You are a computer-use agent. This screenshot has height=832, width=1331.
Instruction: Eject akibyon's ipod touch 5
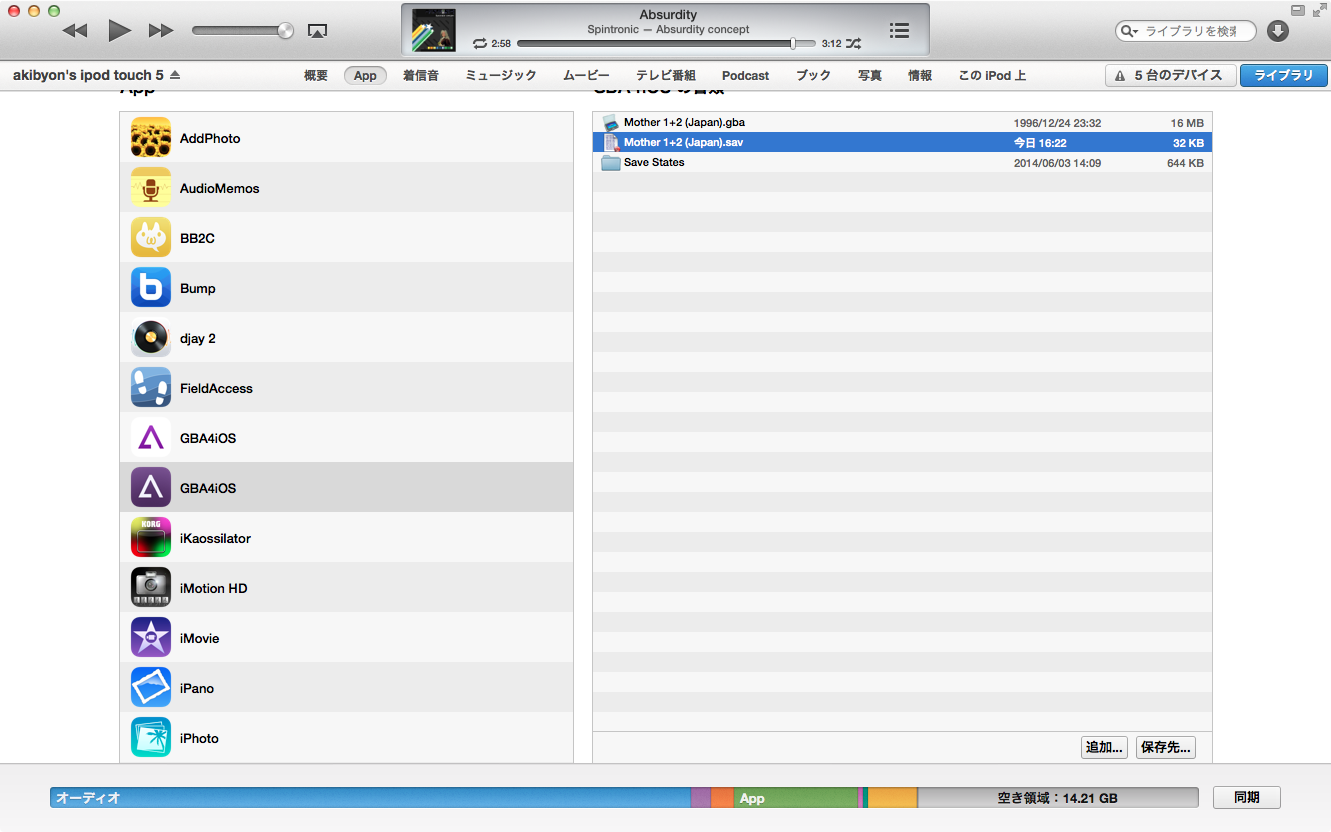pos(175,75)
